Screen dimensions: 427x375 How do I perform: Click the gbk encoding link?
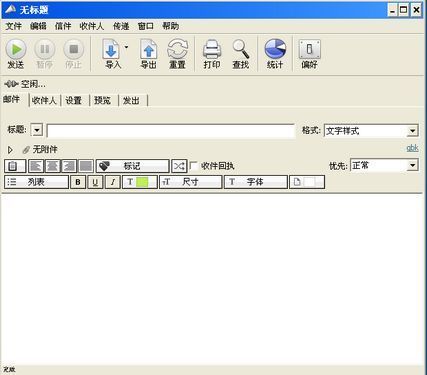coord(412,148)
